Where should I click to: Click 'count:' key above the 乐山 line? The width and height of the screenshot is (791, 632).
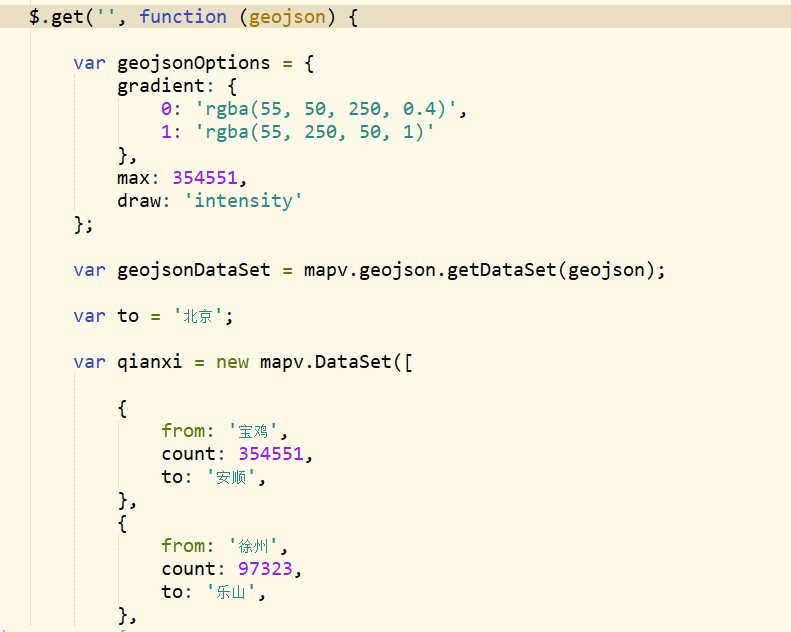click(193, 569)
